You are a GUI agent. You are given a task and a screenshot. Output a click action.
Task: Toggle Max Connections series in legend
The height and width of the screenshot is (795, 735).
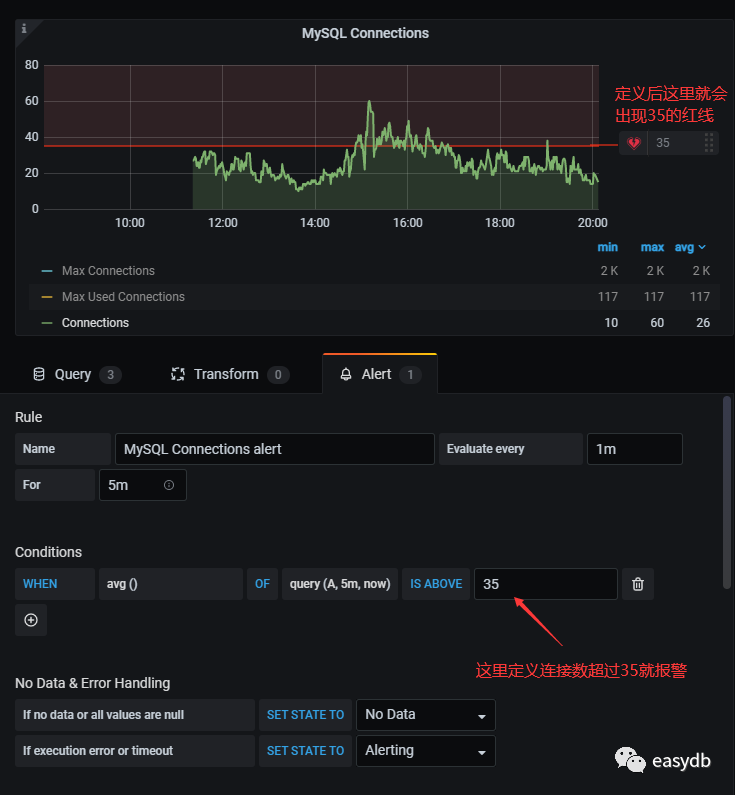[108, 271]
